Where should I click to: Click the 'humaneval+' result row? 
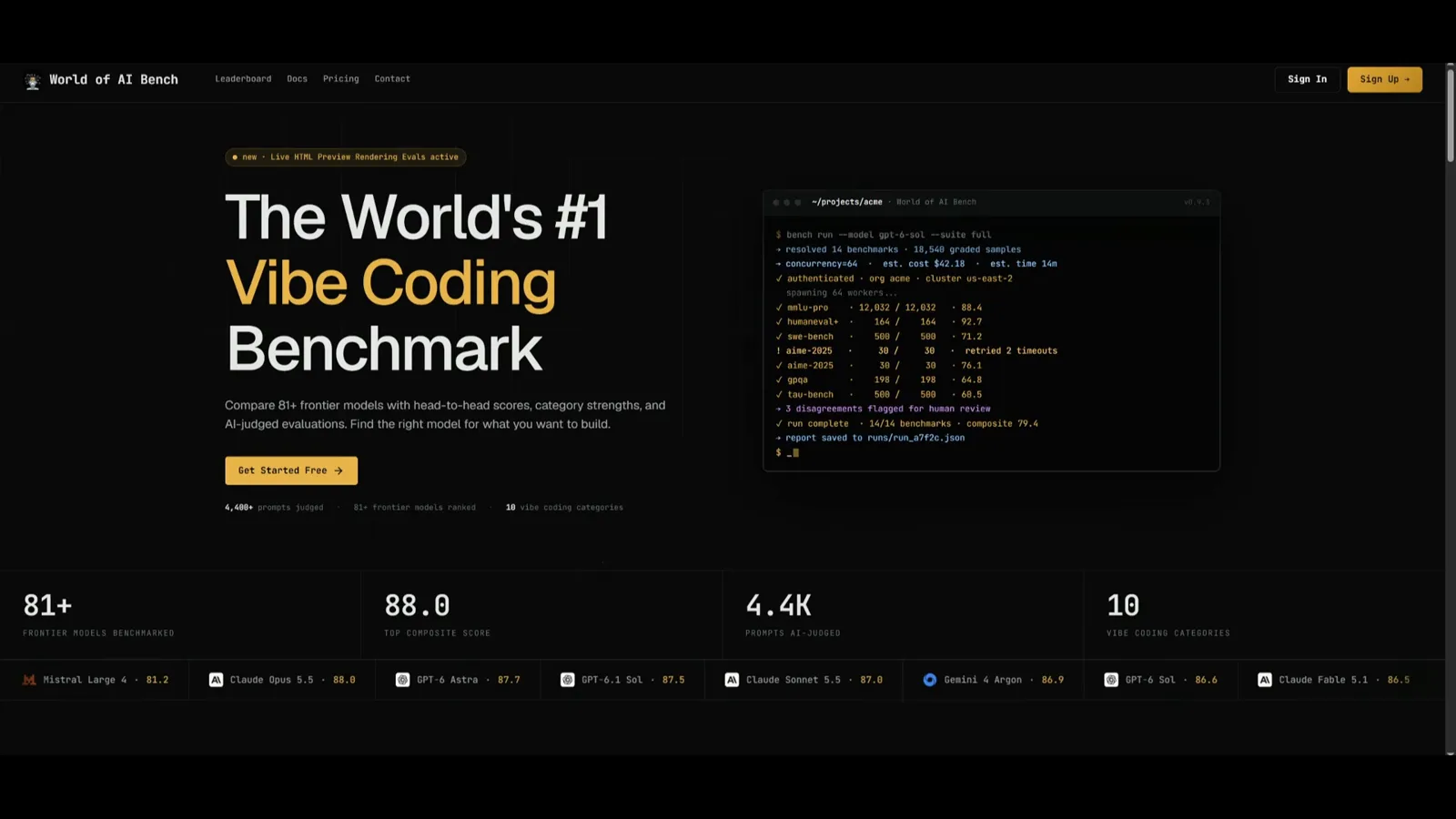[879, 322]
